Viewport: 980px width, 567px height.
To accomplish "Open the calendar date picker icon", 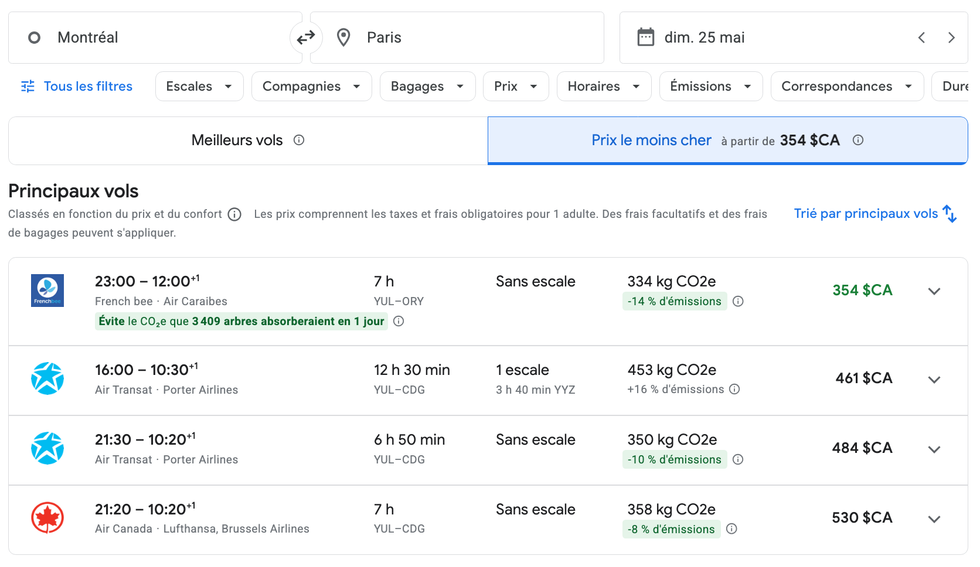I will 646,38.
